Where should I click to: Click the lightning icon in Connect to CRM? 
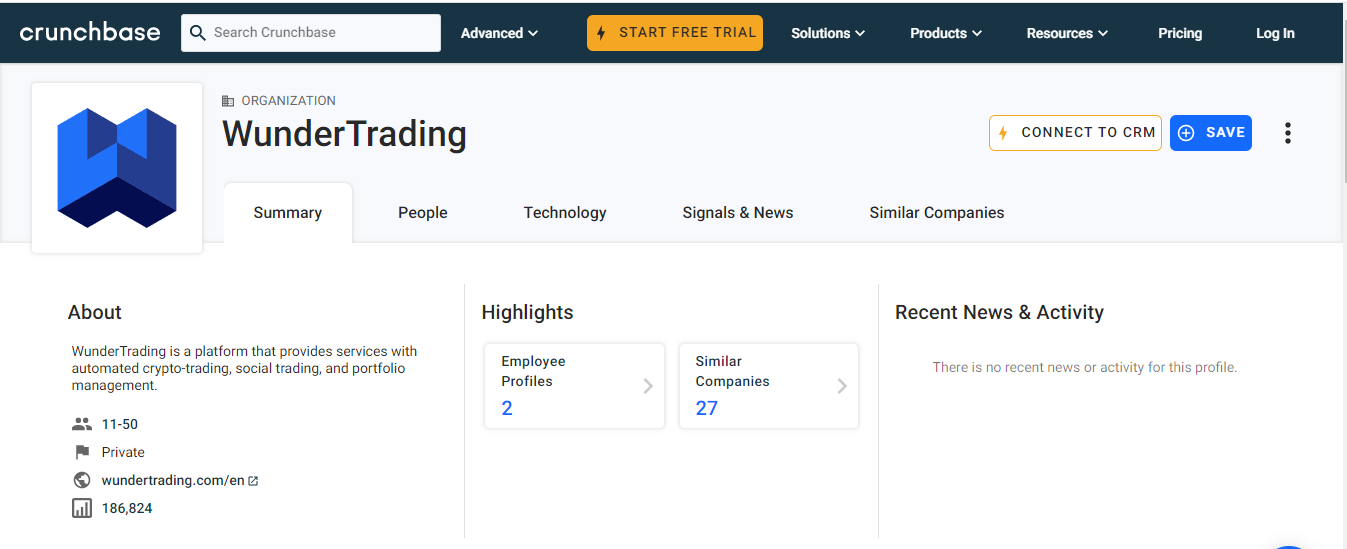click(x=1003, y=132)
